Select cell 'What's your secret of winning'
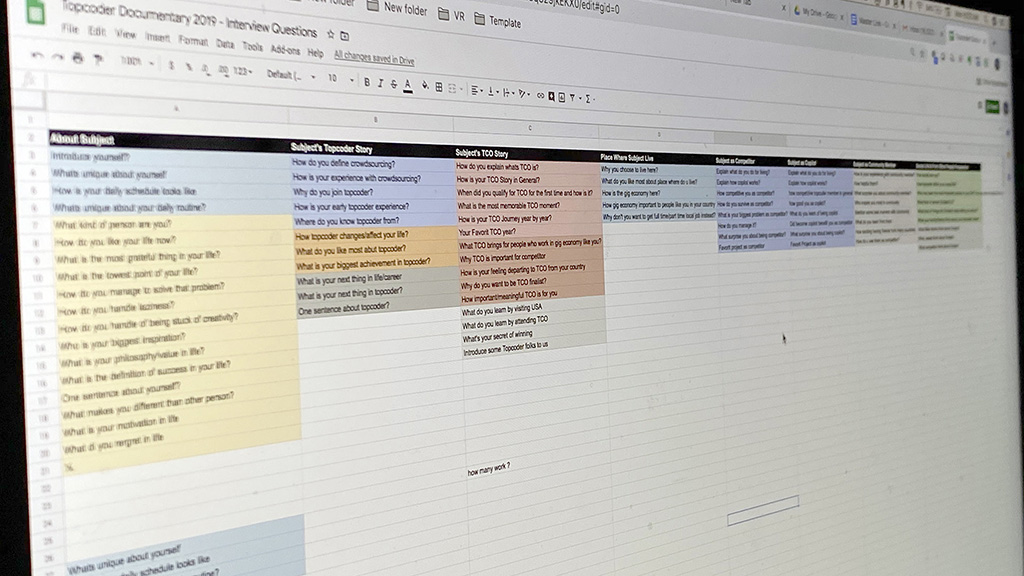Image resolution: width=1024 pixels, height=576 pixels. coord(534,336)
